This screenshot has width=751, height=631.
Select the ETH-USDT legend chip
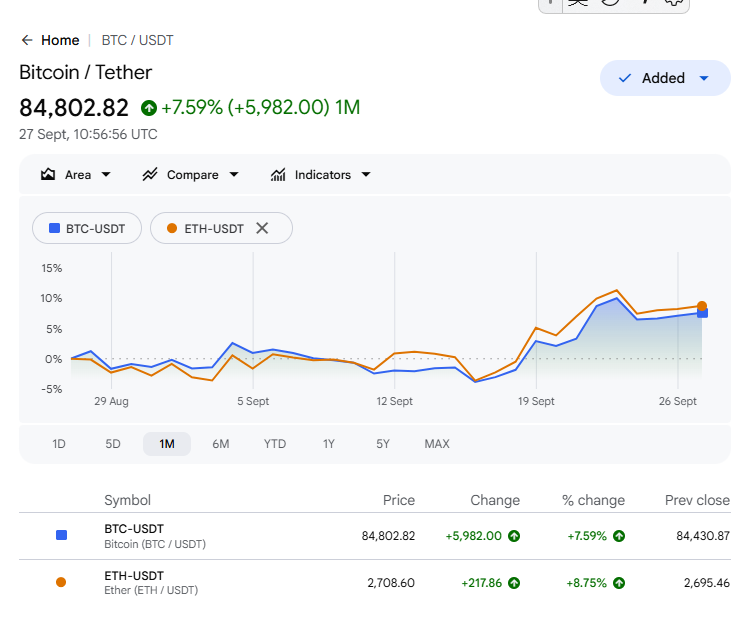[221, 228]
